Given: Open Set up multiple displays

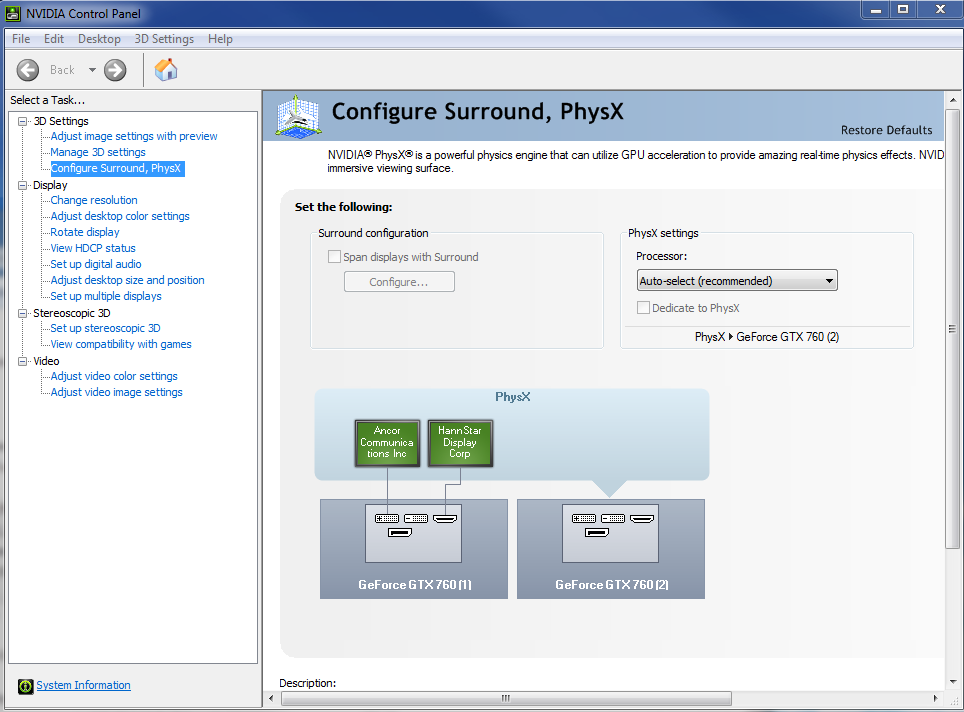Looking at the screenshot, I should [x=106, y=296].
